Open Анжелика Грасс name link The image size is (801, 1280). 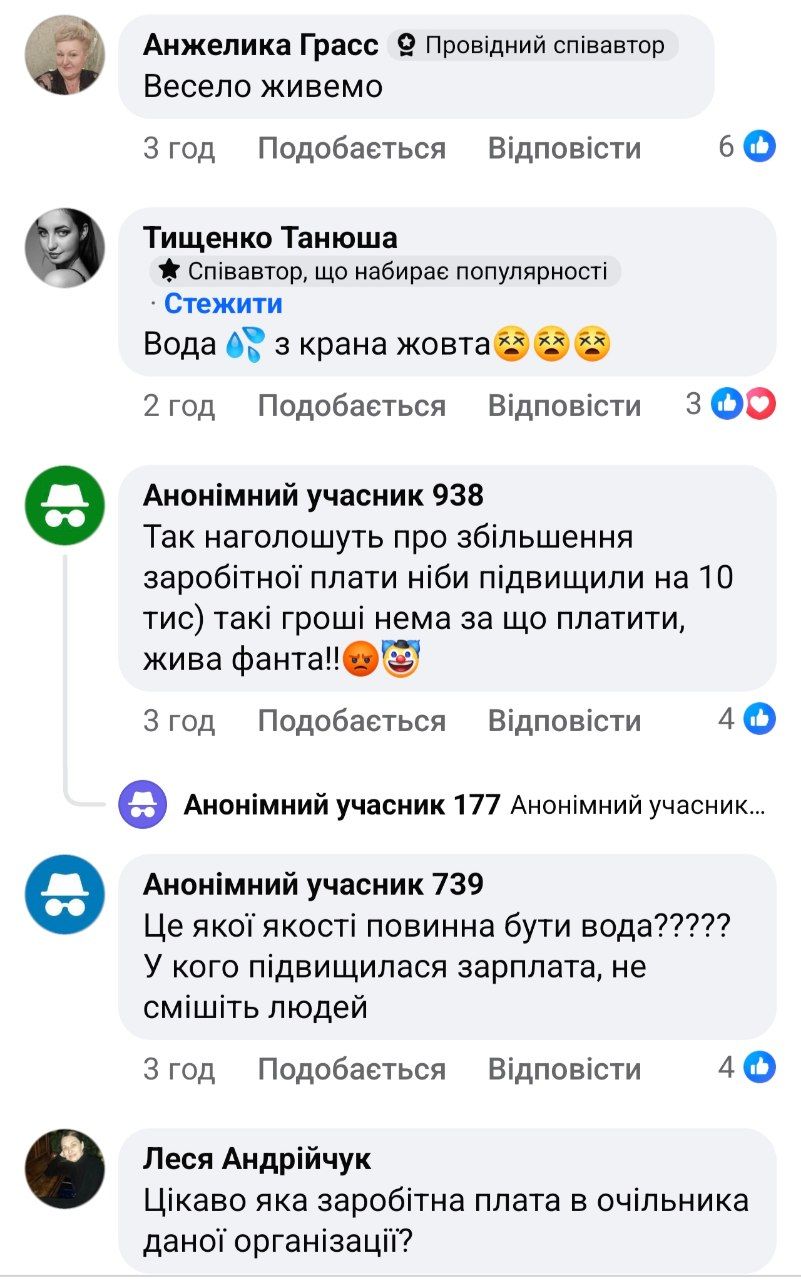(260, 45)
